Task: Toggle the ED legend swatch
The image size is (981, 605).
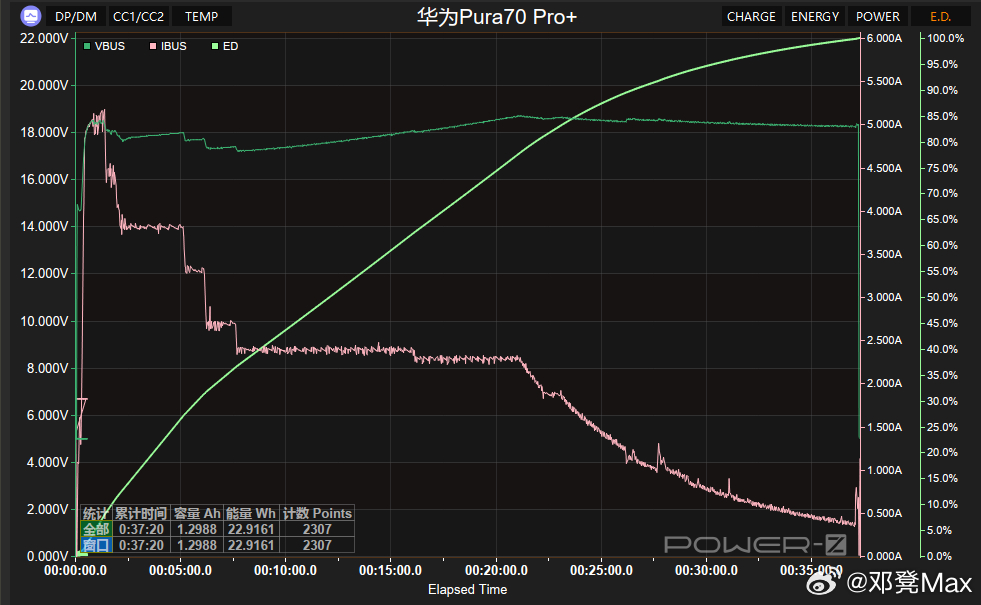Action: coord(215,46)
